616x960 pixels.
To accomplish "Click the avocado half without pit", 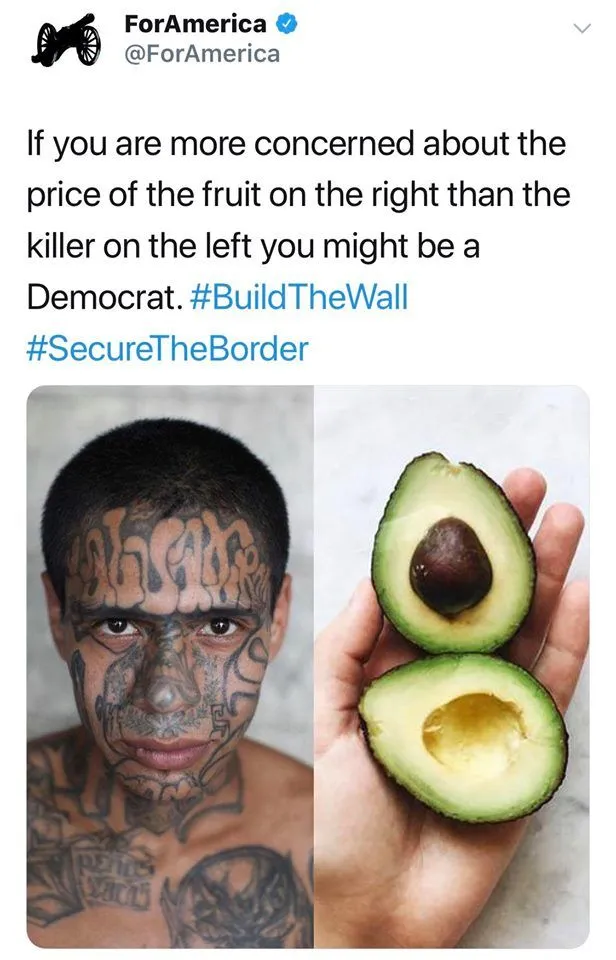I will 463,737.
